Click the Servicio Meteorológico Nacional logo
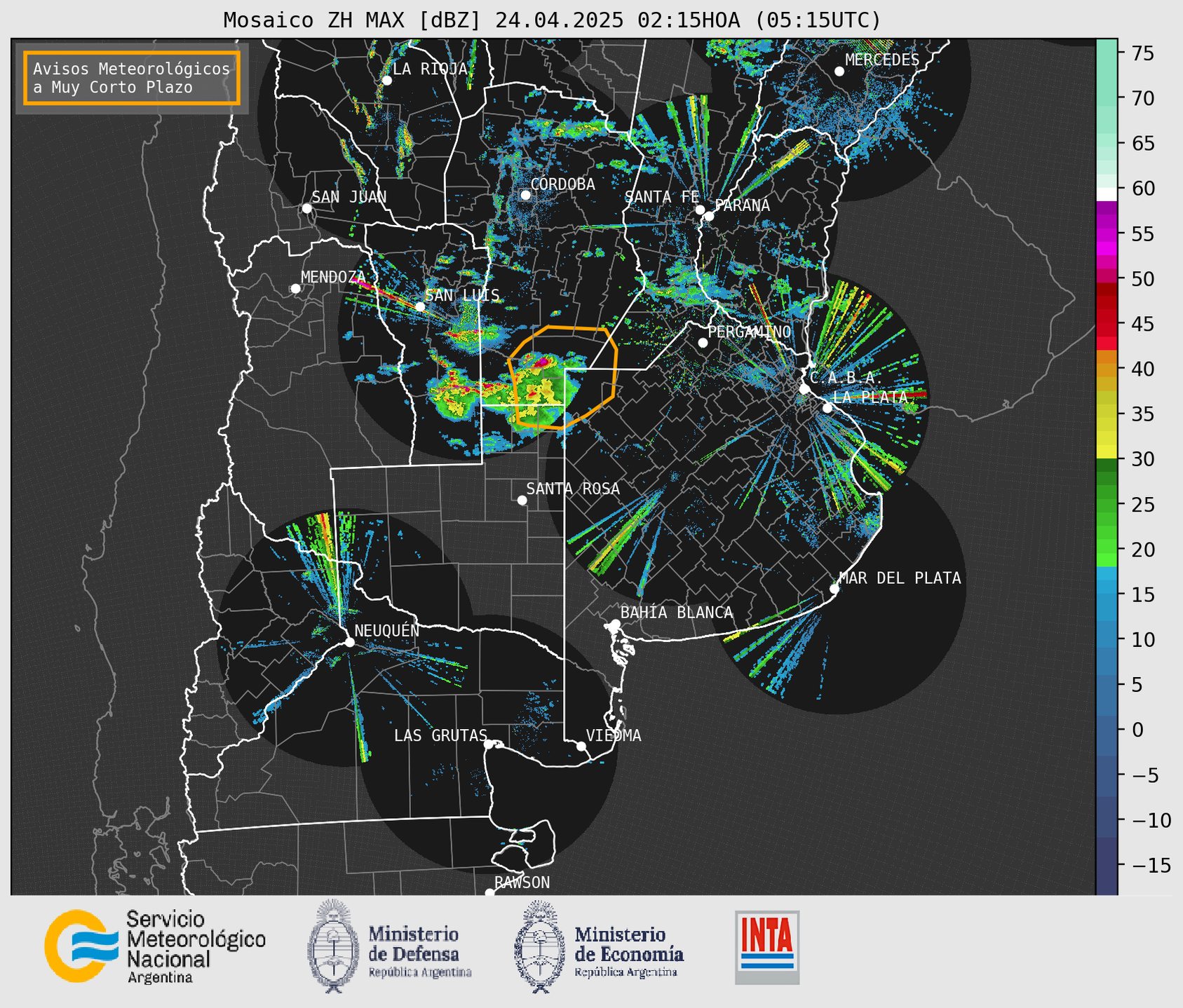This screenshot has width=1183, height=1008. tap(155, 947)
